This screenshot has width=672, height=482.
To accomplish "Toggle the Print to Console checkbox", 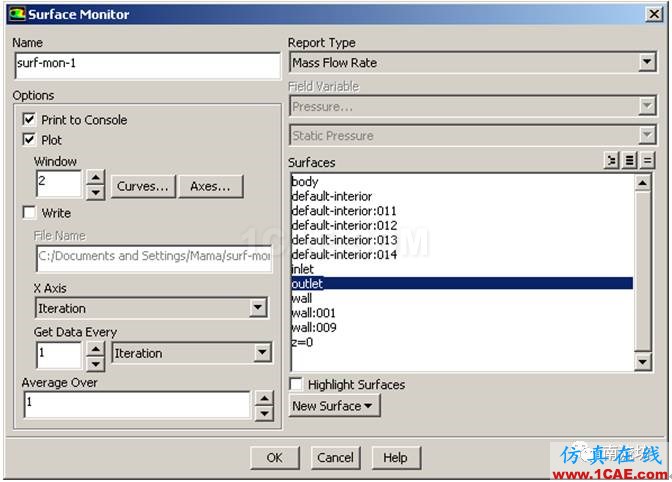I will (29, 120).
